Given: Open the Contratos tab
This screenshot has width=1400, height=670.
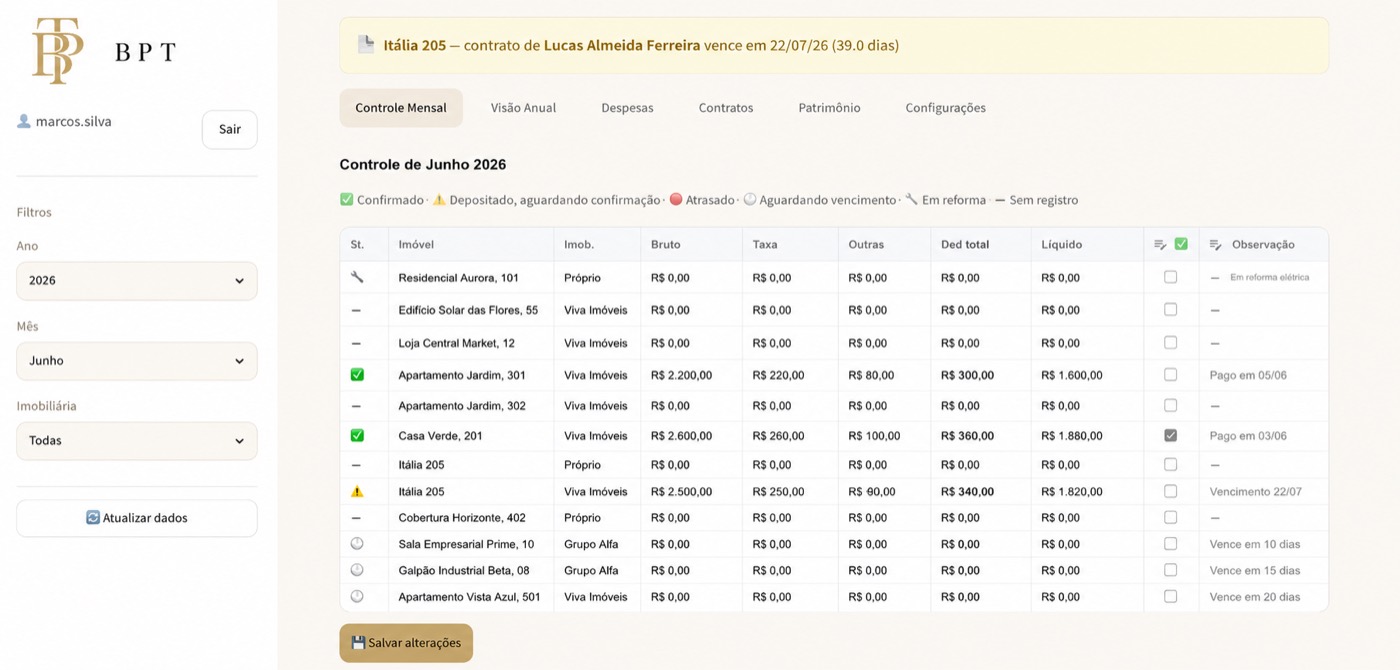Looking at the screenshot, I should click(x=726, y=108).
